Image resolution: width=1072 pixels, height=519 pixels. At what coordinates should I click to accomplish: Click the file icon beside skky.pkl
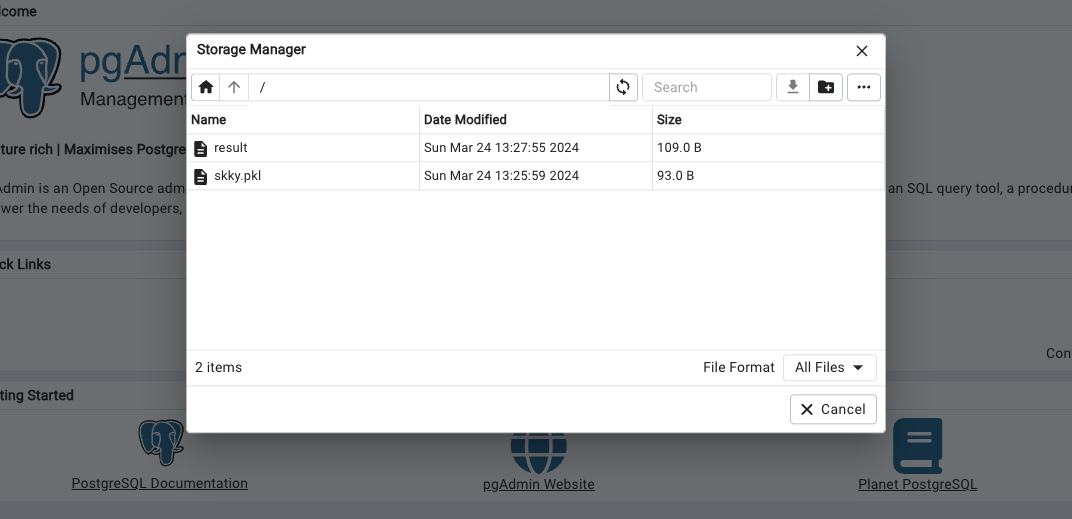point(201,176)
